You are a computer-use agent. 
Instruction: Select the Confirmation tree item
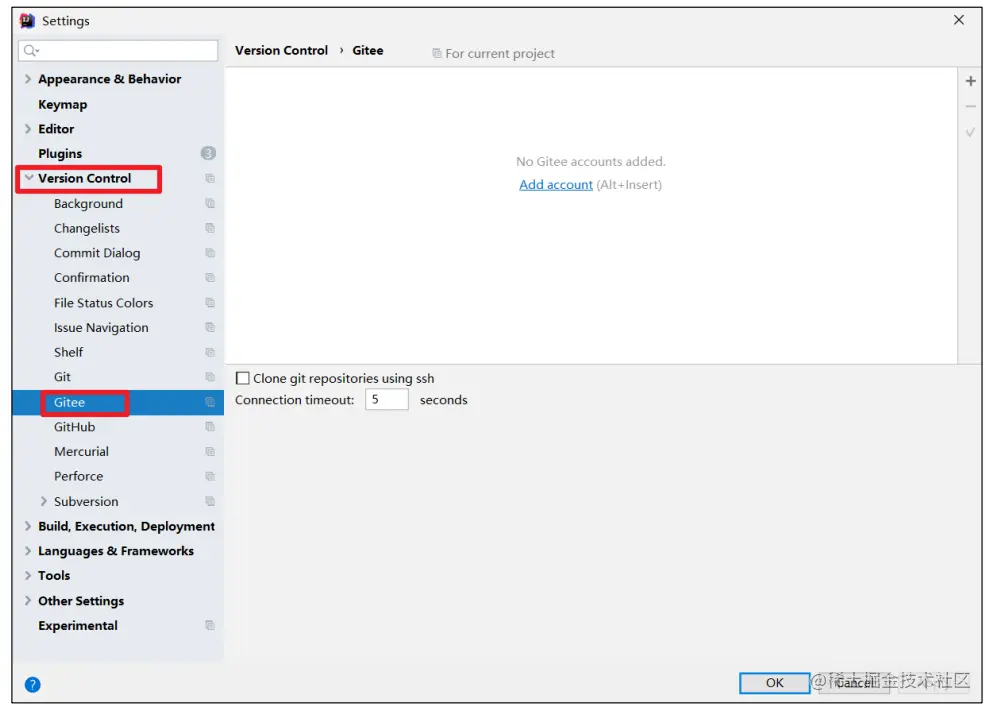92,277
